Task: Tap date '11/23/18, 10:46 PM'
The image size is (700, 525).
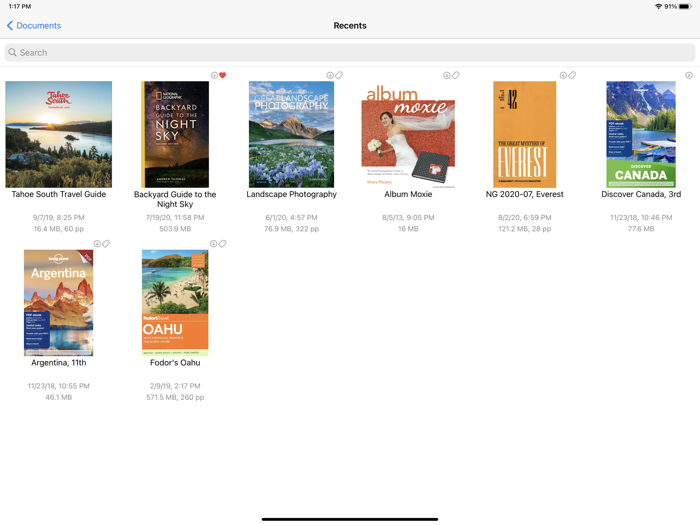Action: click(641, 217)
